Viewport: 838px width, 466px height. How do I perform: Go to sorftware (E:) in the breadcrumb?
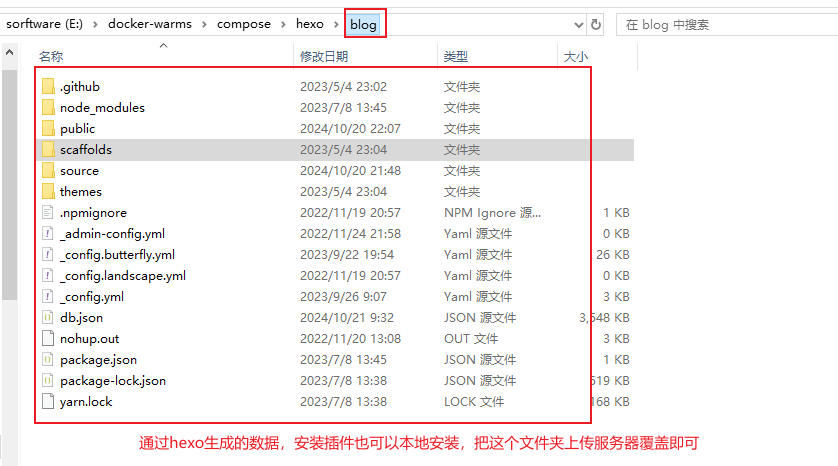coord(44,24)
